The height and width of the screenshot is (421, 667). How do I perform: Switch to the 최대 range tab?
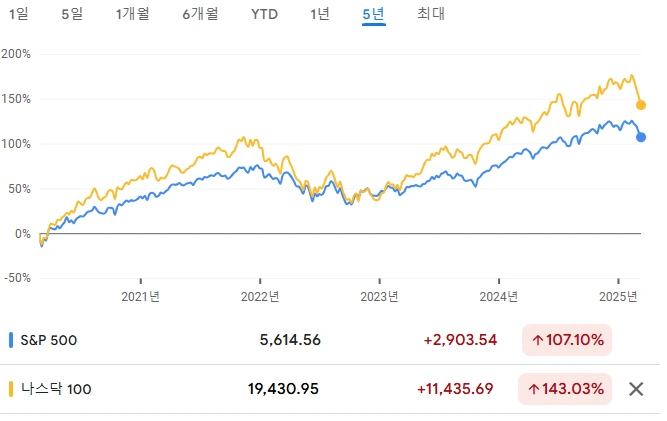pyautogui.click(x=431, y=14)
